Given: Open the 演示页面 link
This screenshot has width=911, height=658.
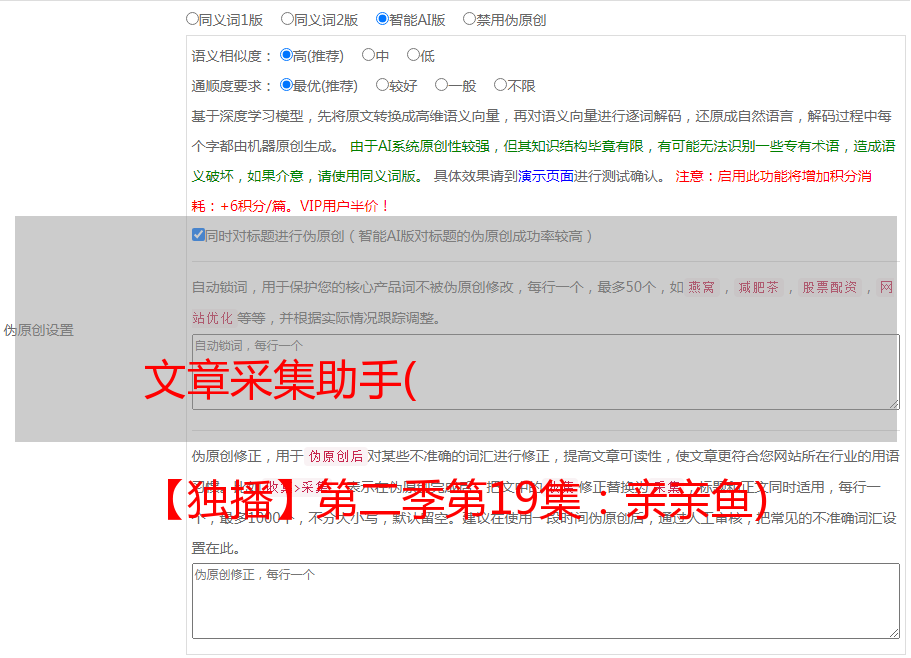Looking at the screenshot, I should coord(546,176).
